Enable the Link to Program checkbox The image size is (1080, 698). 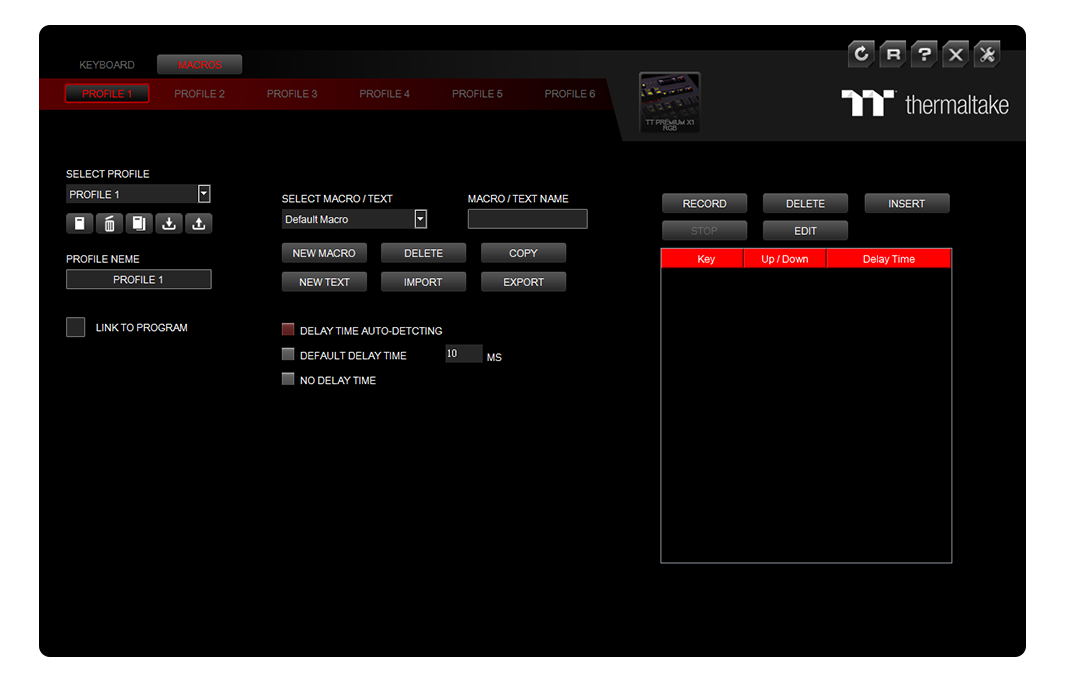[76, 328]
